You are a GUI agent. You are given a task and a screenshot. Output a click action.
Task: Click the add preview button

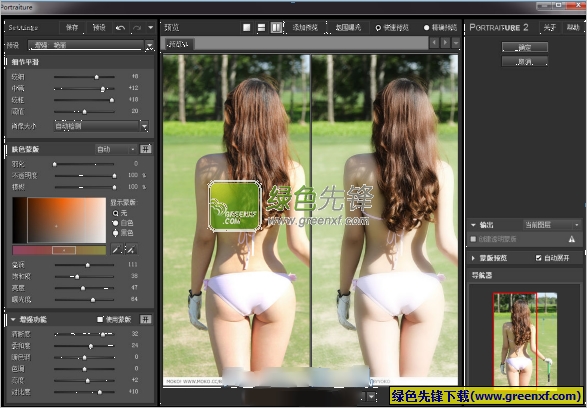click(305, 28)
